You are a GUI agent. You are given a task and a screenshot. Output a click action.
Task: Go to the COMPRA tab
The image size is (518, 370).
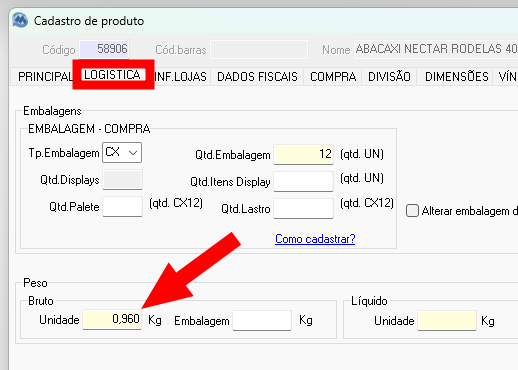(333, 77)
